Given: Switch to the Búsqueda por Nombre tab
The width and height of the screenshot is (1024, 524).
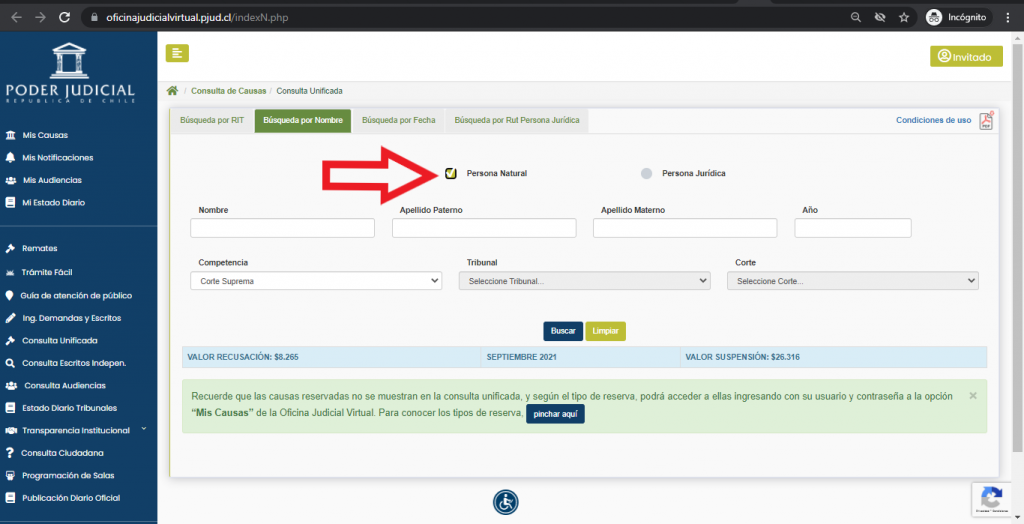Looking at the screenshot, I should pyautogui.click(x=303, y=120).
